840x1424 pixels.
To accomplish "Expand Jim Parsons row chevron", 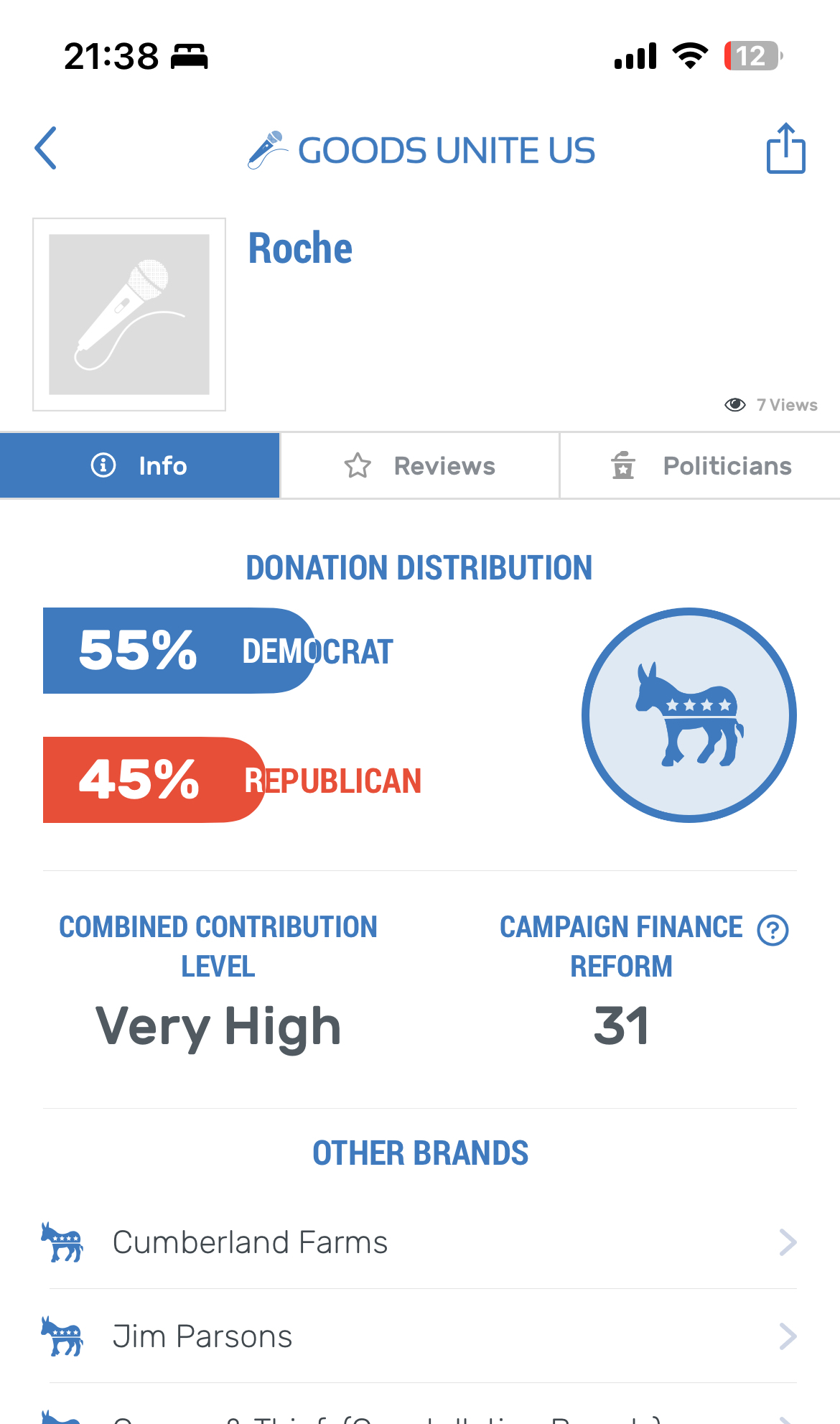I will [788, 1336].
